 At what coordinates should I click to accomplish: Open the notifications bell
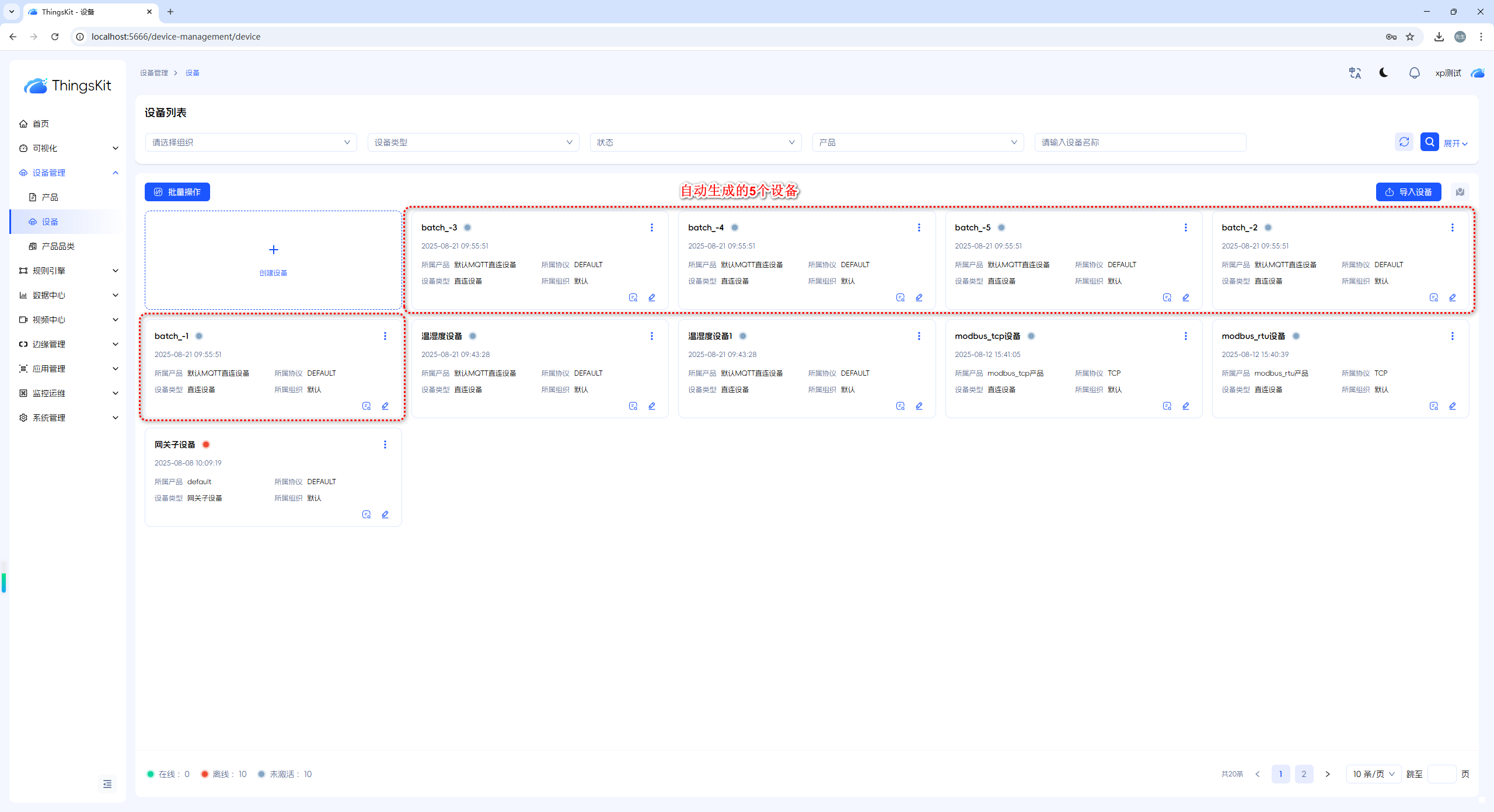coord(1414,73)
